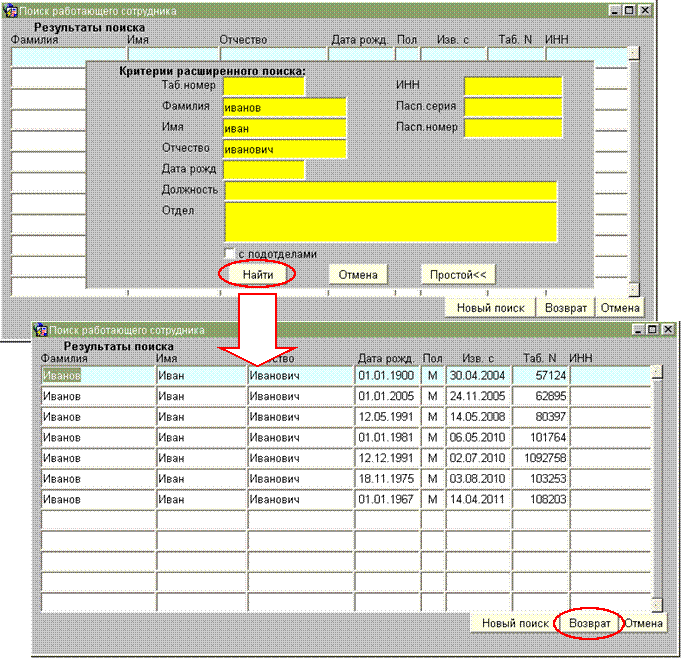Focus the Таб.номер input field
This screenshot has width=682, height=659.
point(264,86)
